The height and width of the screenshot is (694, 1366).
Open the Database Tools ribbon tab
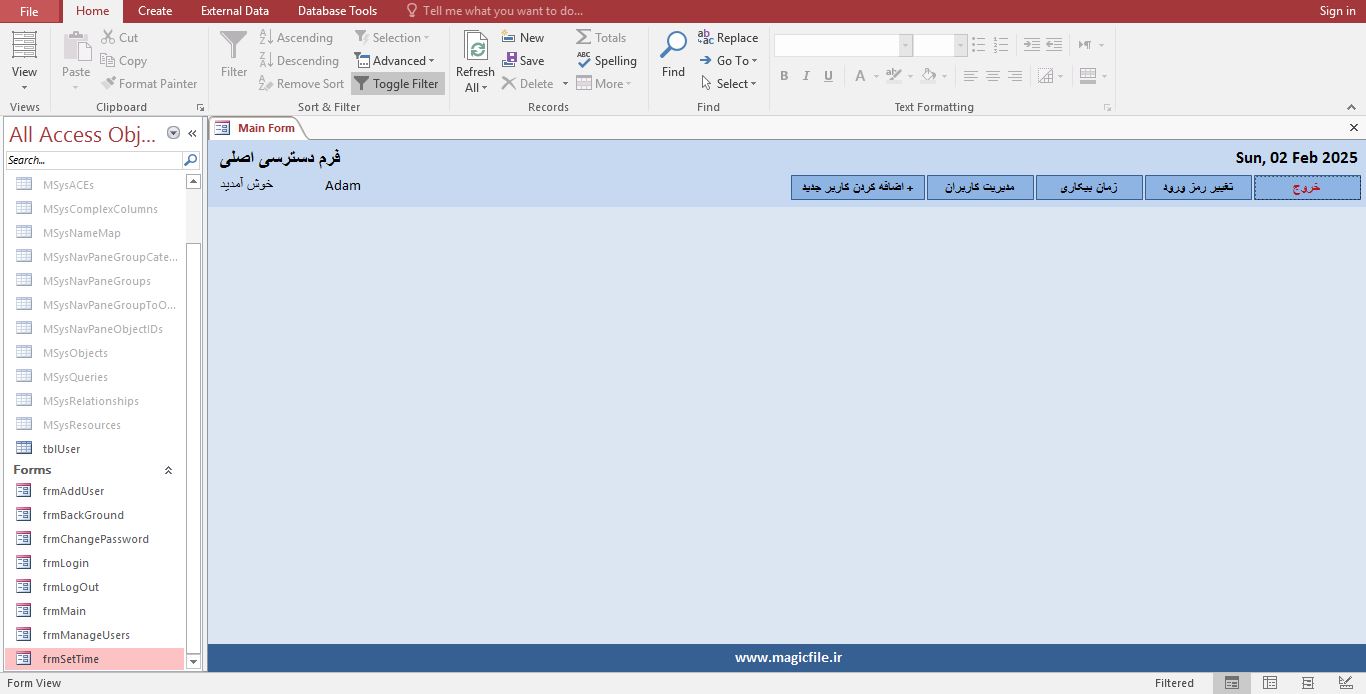[x=337, y=11]
